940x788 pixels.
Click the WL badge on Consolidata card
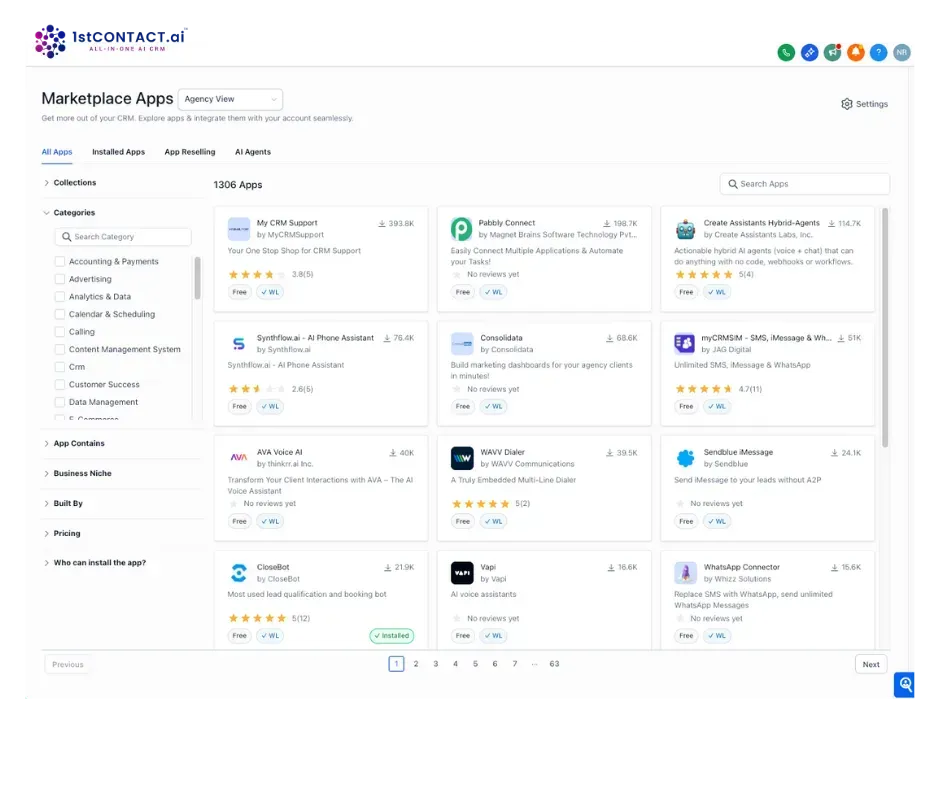pyautogui.click(x=493, y=407)
